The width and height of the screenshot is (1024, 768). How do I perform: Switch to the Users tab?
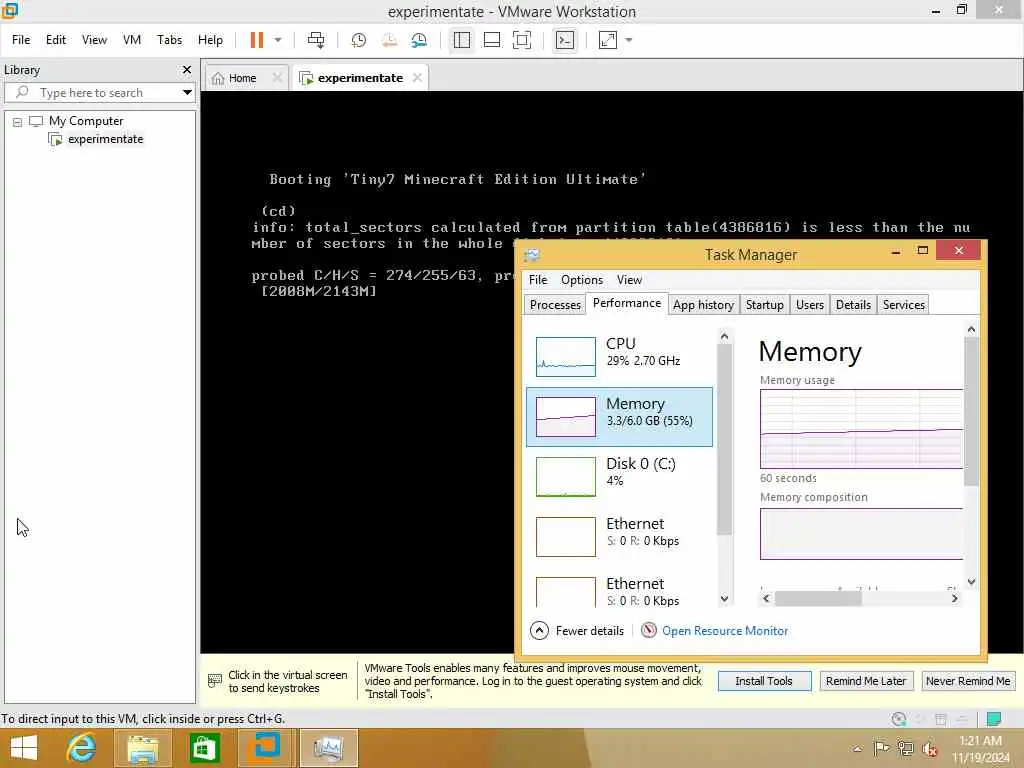coord(810,305)
